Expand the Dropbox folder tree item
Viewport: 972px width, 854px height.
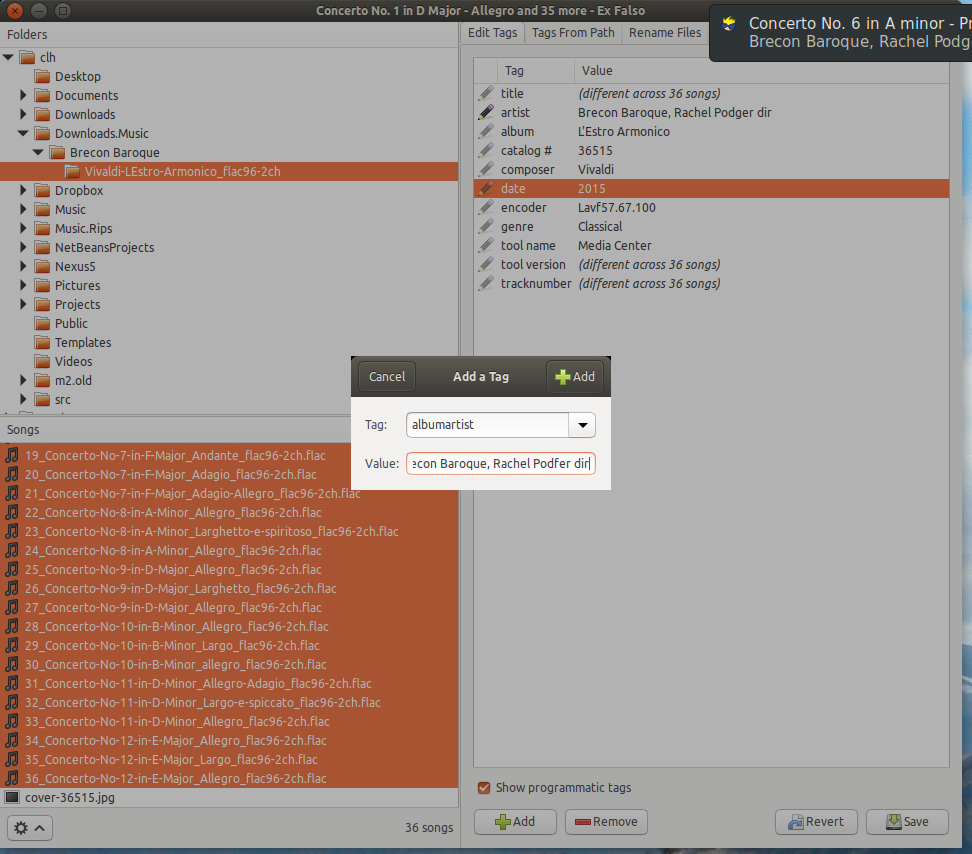23,190
